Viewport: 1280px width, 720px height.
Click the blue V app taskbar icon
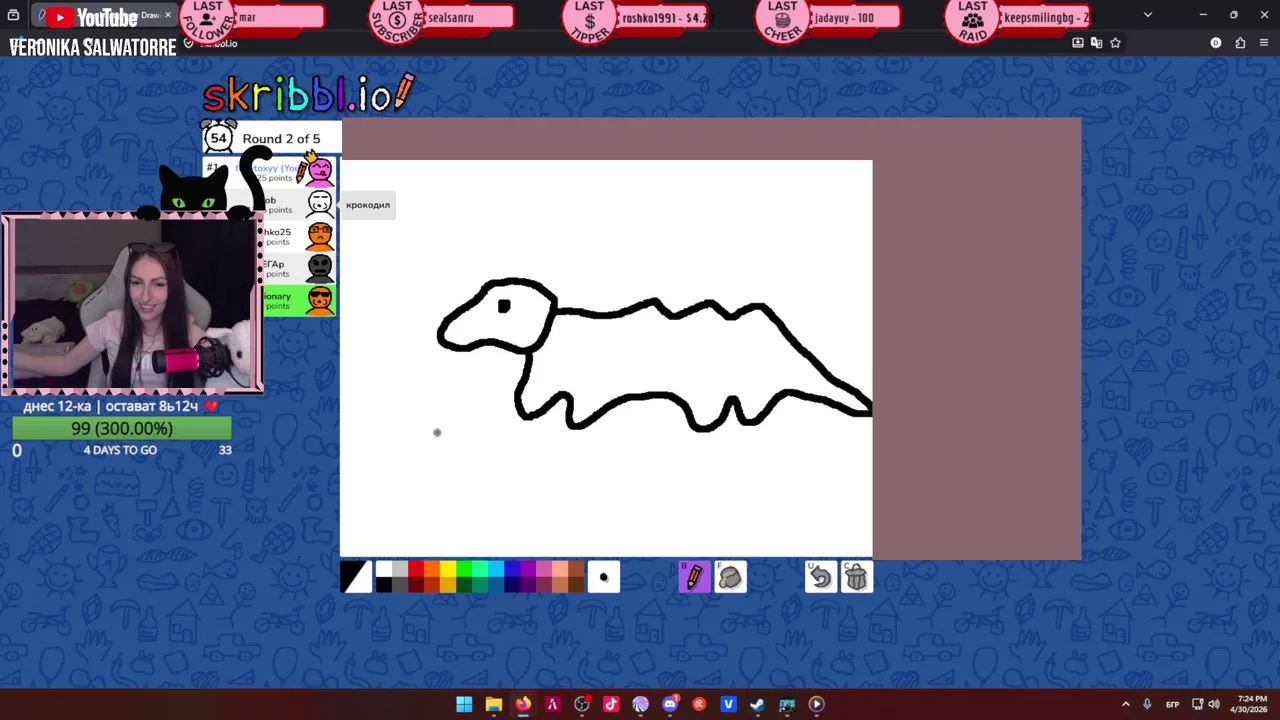[x=729, y=704]
